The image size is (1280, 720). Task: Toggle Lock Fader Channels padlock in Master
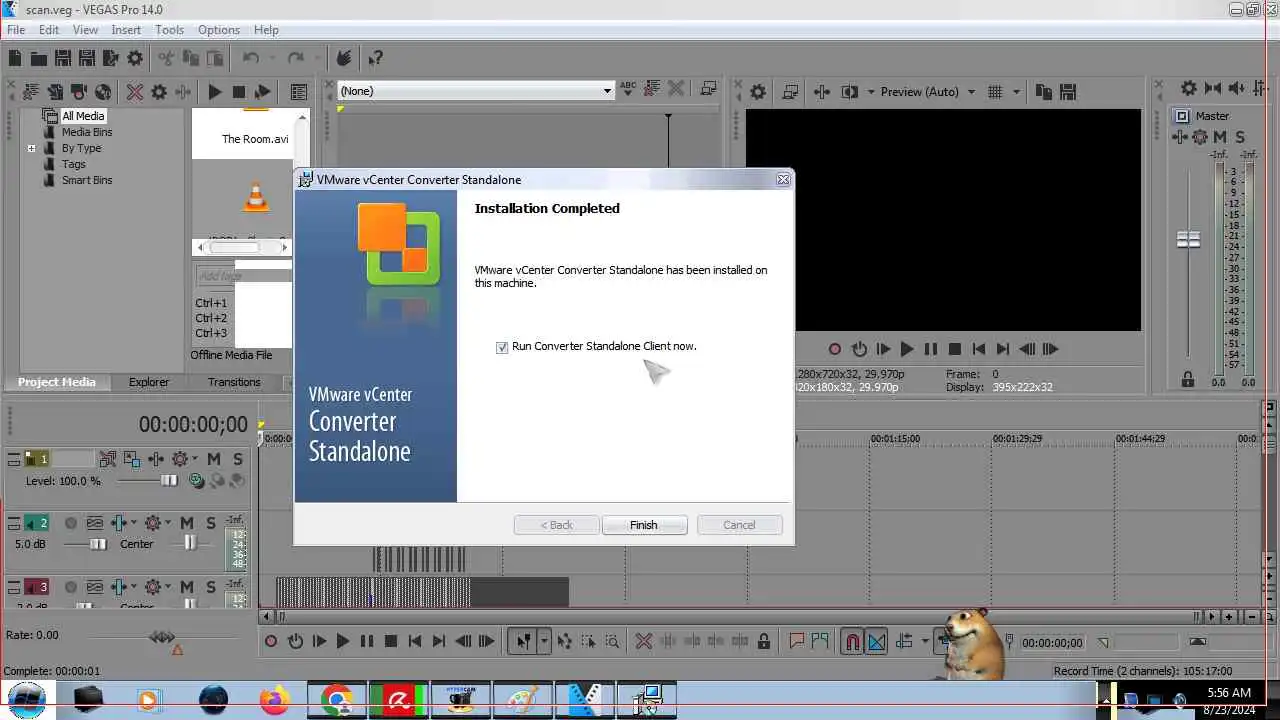[x=1188, y=380]
